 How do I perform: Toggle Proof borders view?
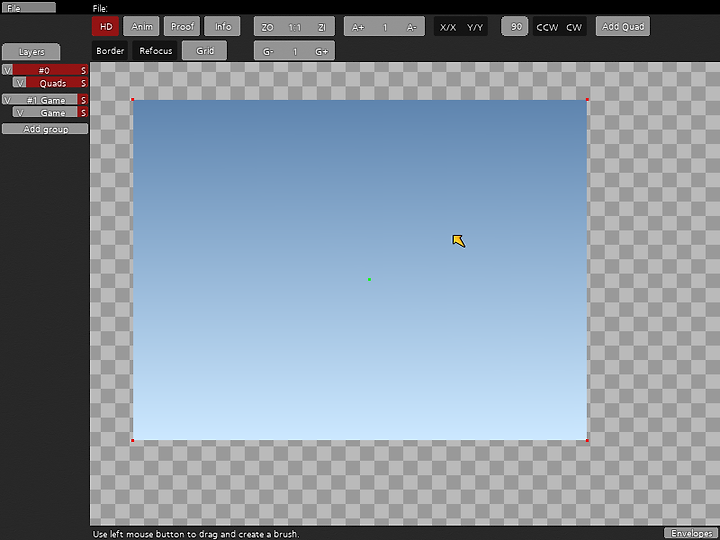182,27
